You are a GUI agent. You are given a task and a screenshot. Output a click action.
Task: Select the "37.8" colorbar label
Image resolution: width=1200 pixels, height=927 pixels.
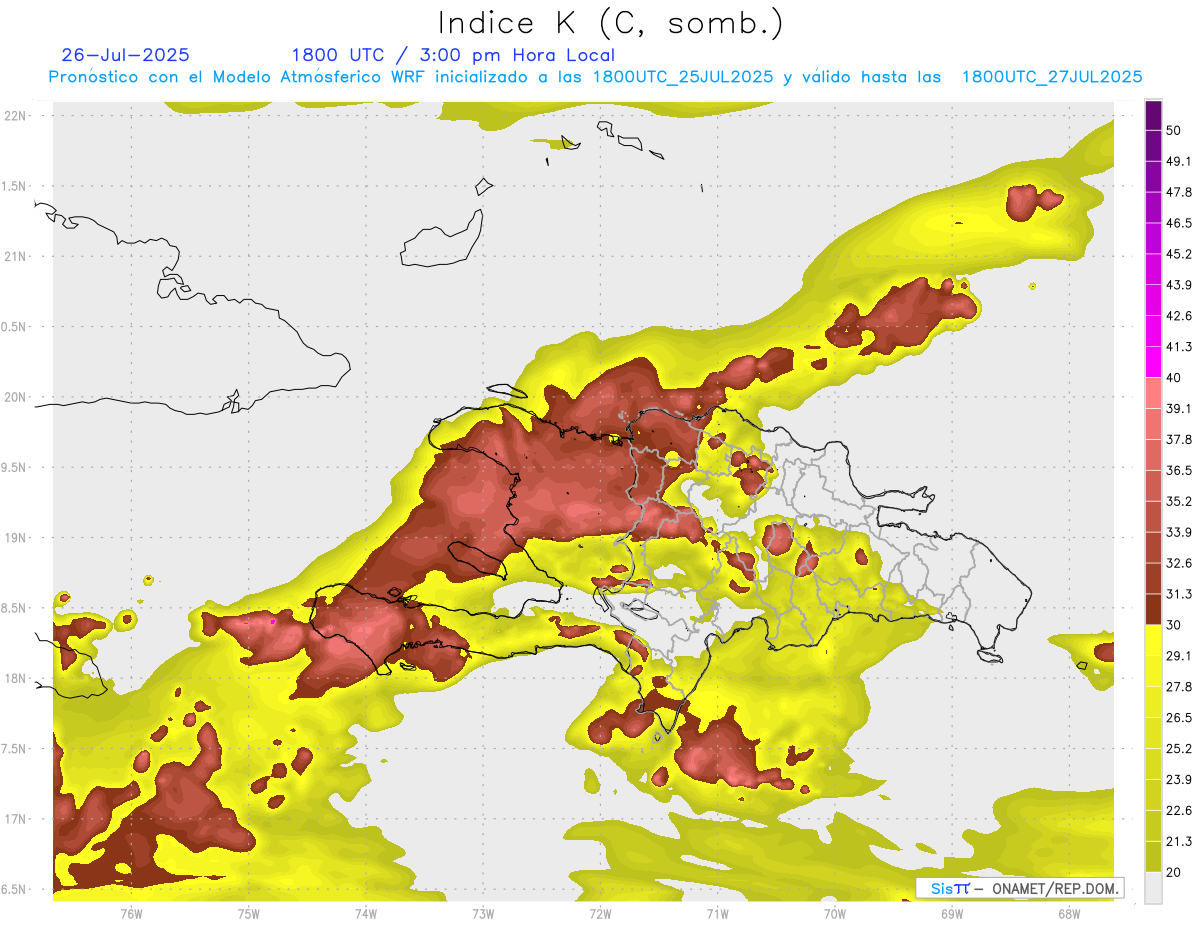pyautogui.click(x=1179, y=439)
